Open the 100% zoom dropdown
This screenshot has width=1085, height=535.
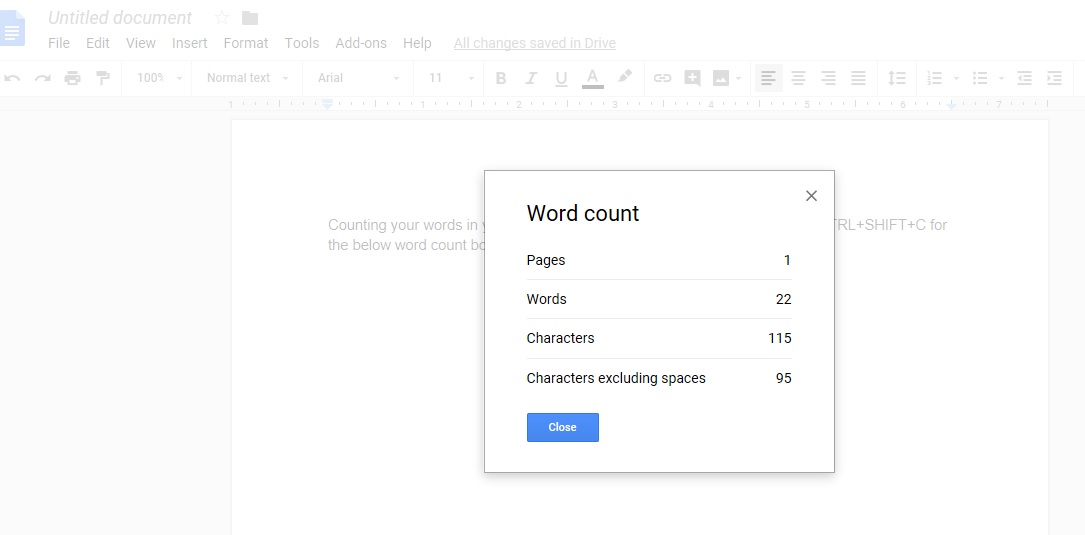159,78
